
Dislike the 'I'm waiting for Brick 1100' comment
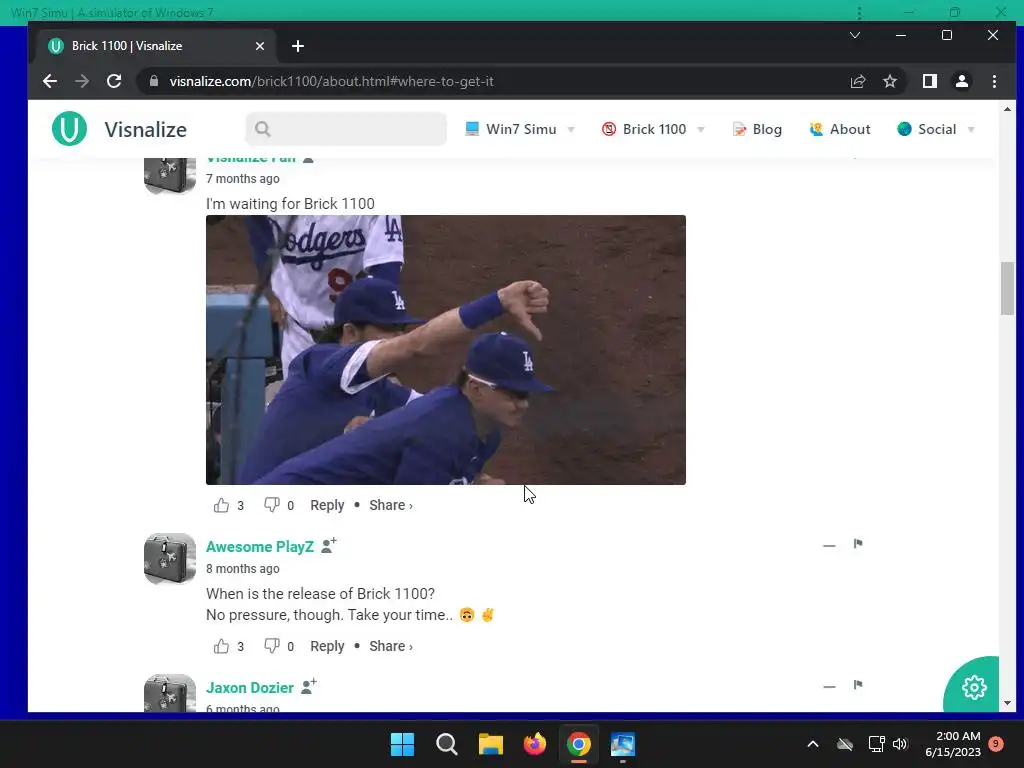coord(272,505)
